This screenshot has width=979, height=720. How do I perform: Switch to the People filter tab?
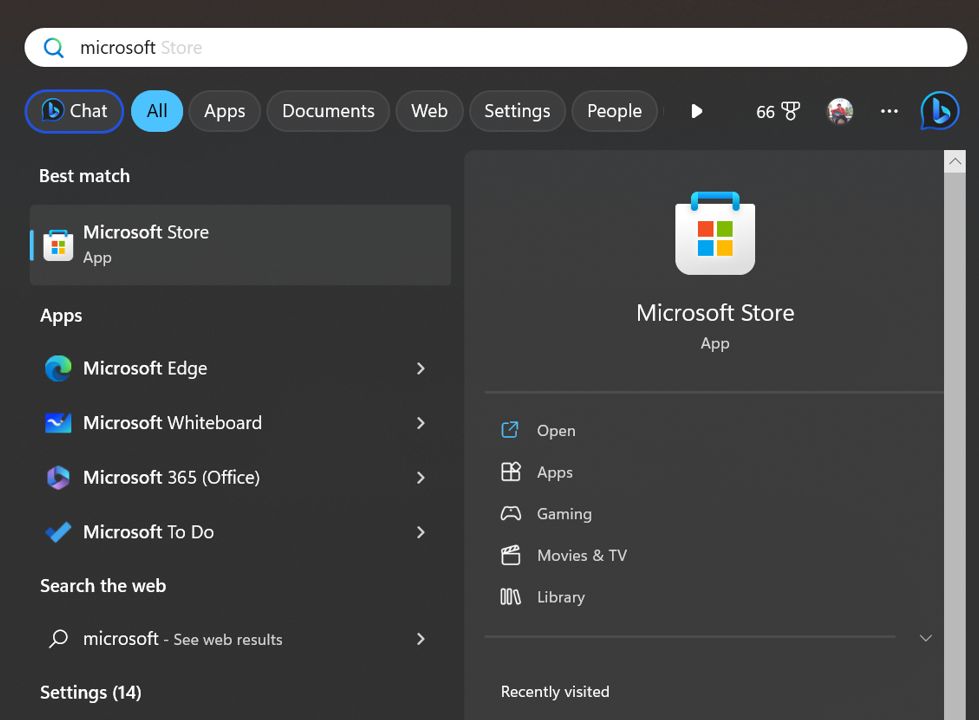(614, 111)
